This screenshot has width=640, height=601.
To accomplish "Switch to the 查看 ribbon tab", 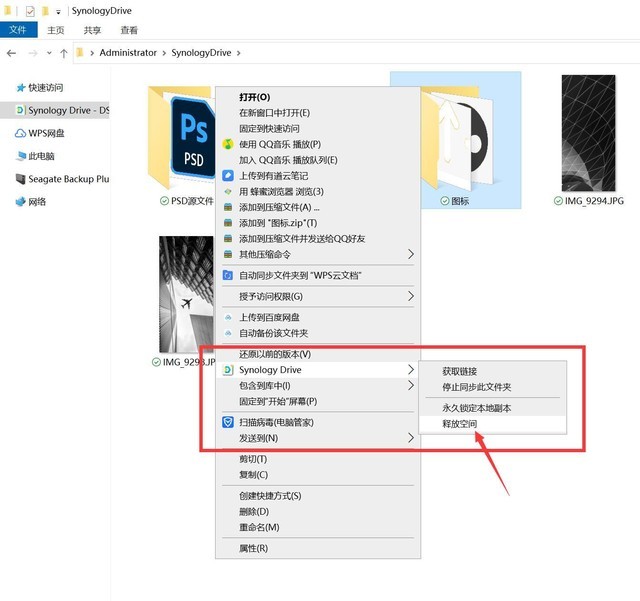I will tap(129, 30).
